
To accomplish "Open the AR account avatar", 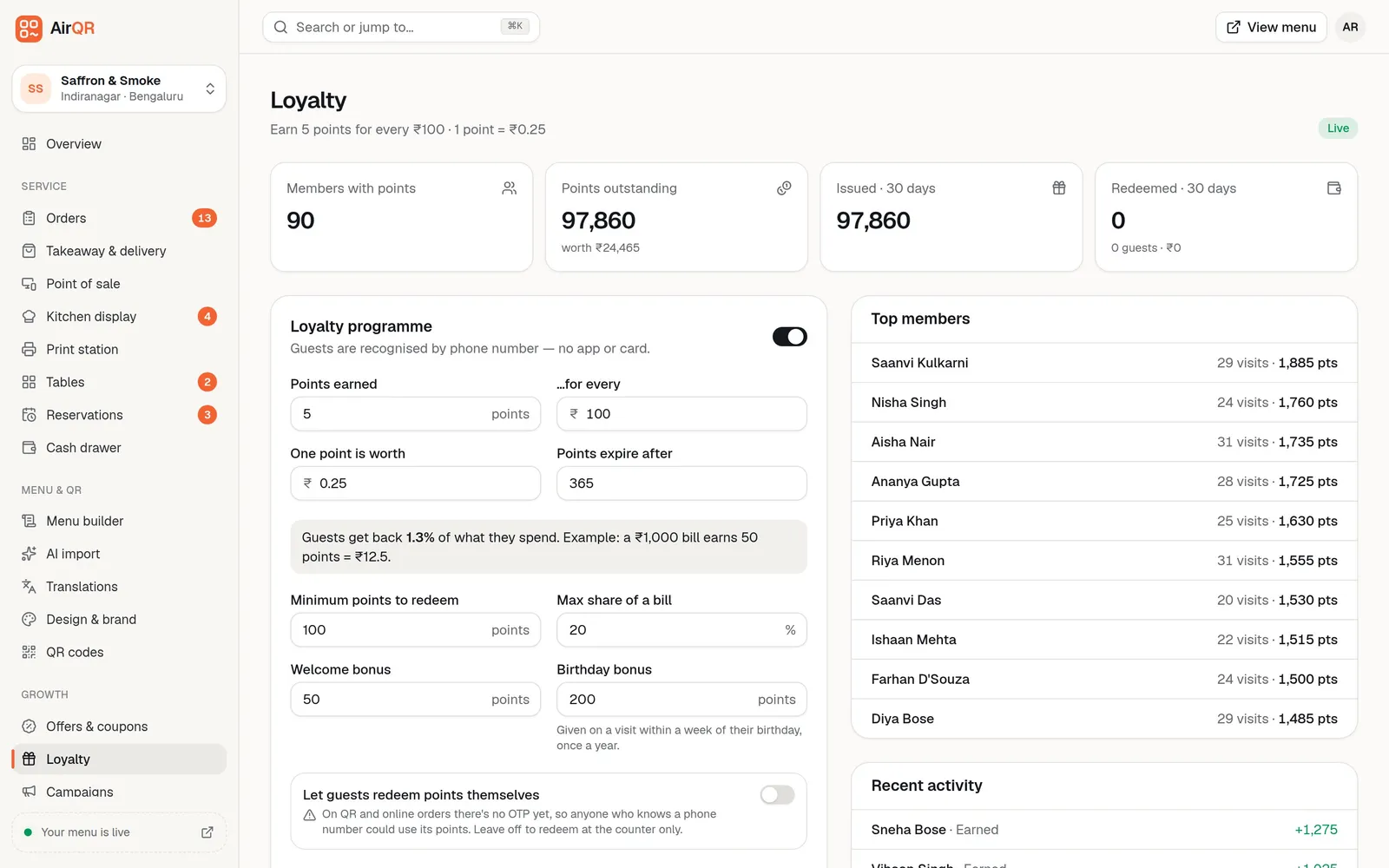I will point(1350,27).
